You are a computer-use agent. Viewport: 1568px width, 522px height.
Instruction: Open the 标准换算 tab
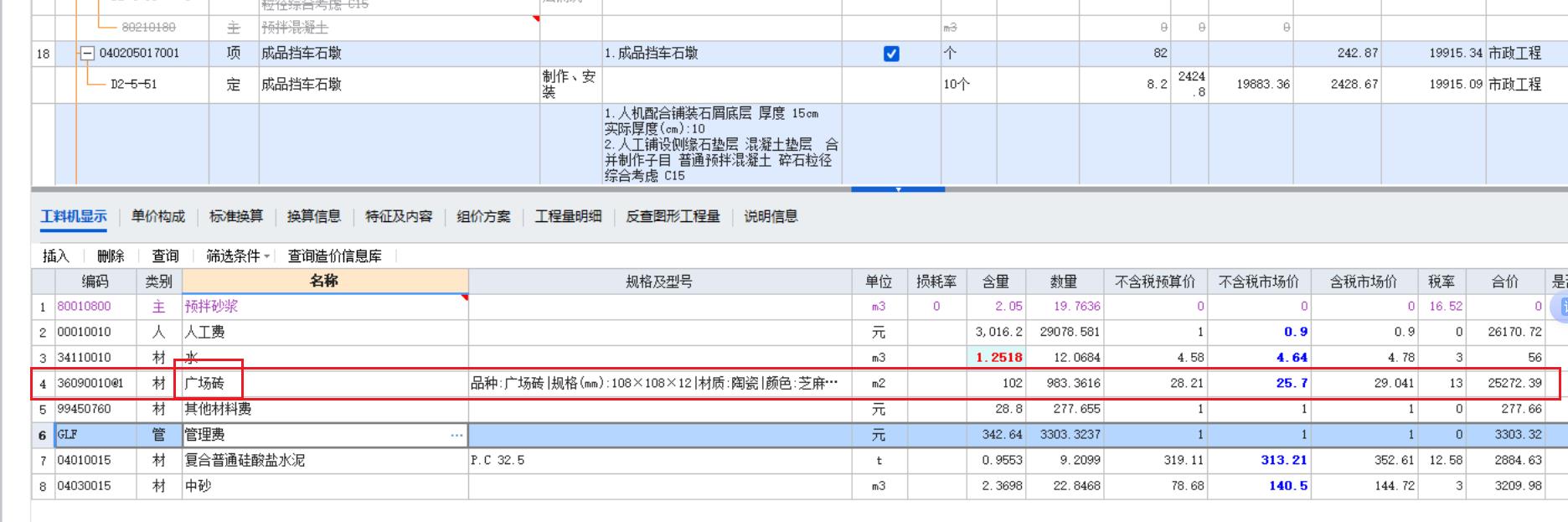236,216
